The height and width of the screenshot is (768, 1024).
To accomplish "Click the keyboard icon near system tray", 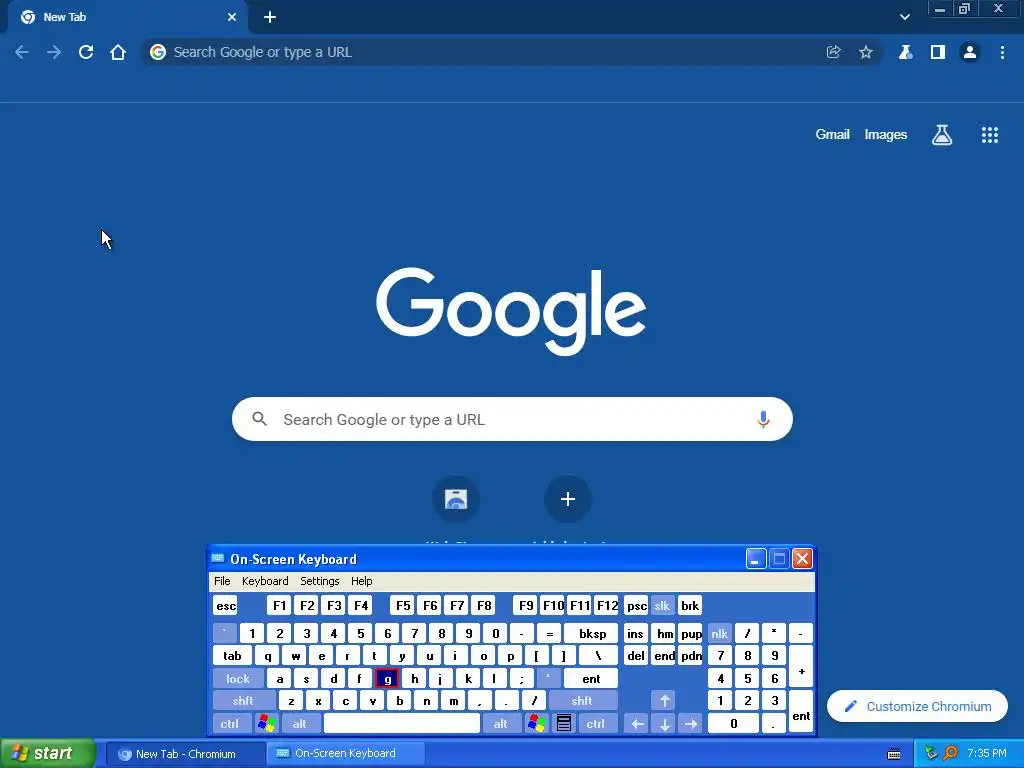I will pyautogui.click(x=894, y=754).
